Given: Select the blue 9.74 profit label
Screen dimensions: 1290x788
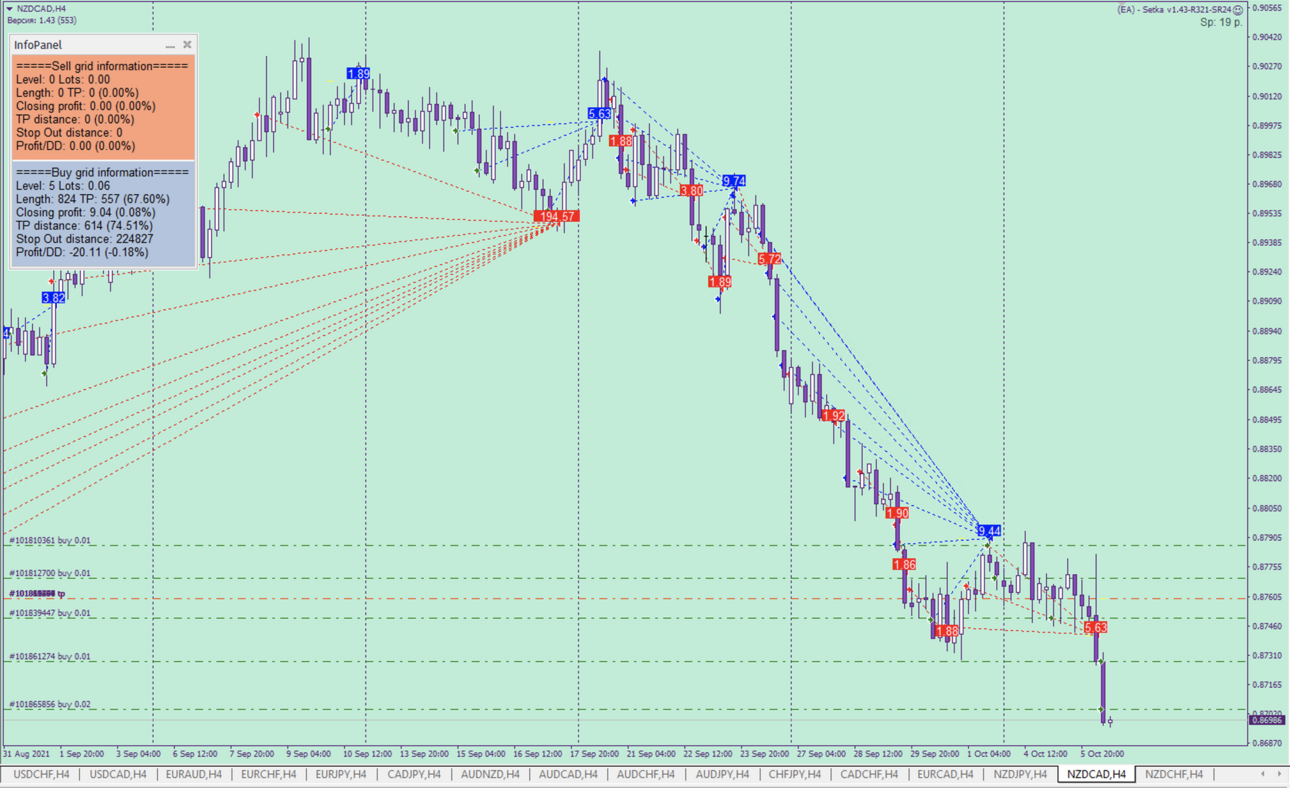Looking at the screenshot, I should (x=734, y=181).
